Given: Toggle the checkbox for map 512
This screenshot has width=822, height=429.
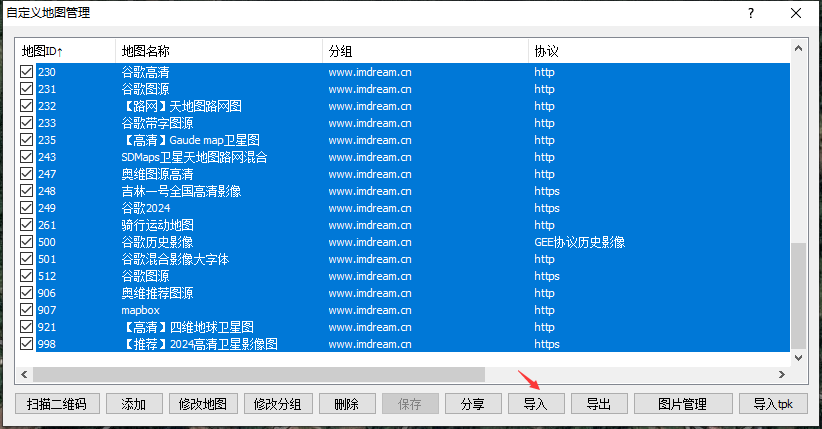Looking at the screenshot, I should point(26,275).
